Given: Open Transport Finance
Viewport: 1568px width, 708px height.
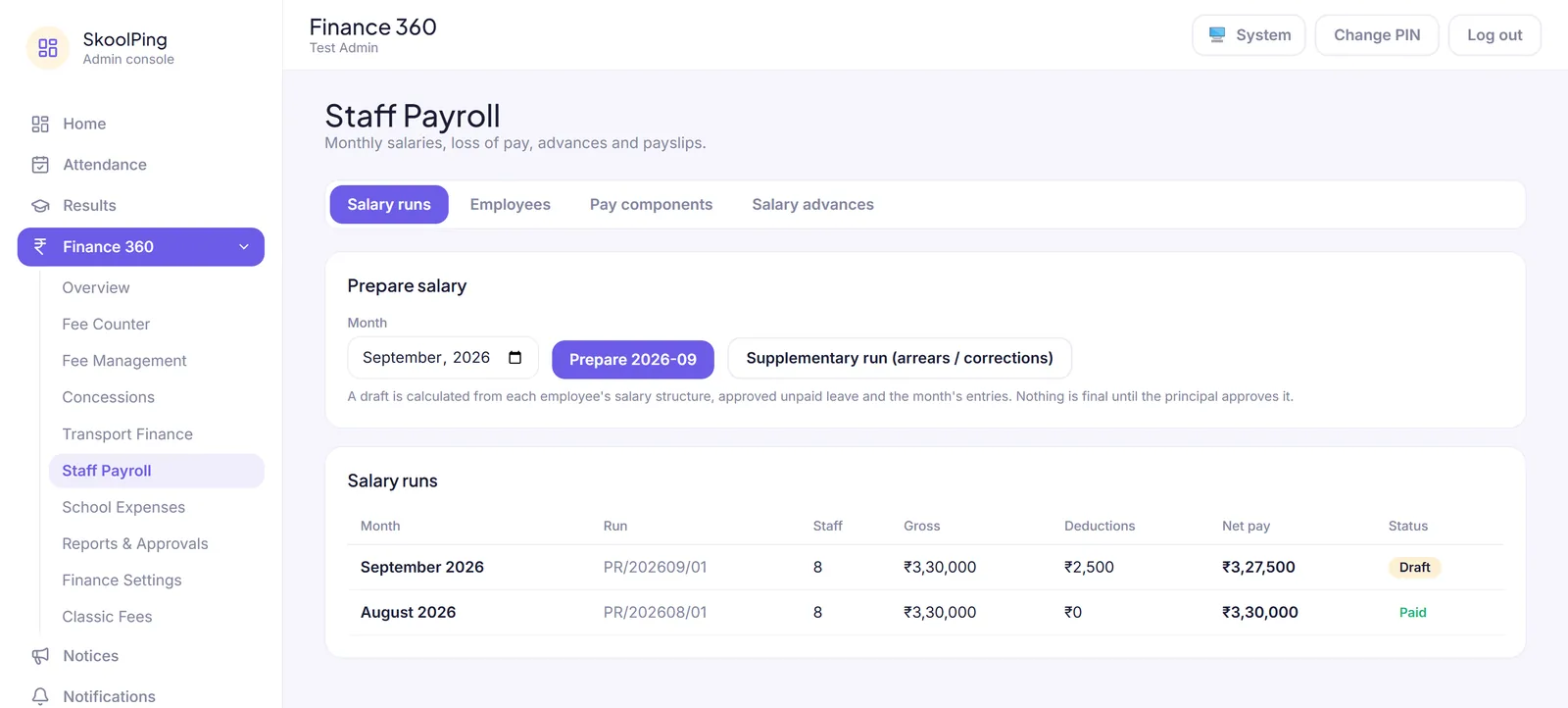Looking at the screenshot, I should [127, 434].
